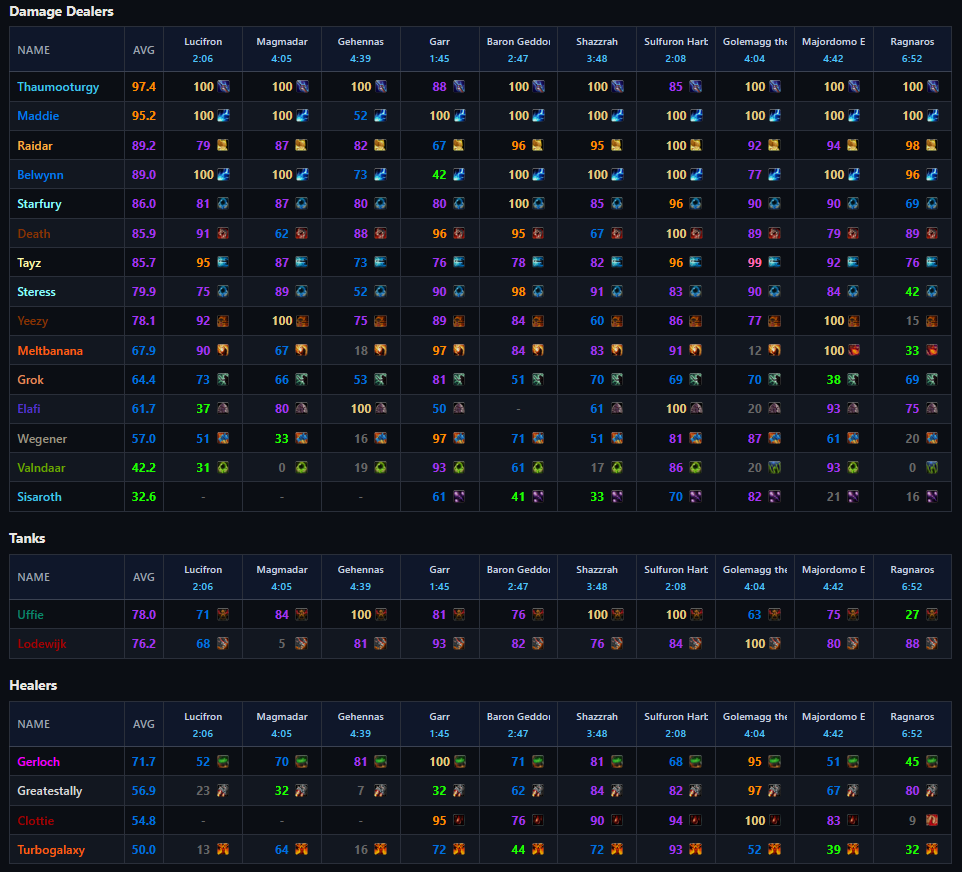Click Turbogalaxy's spec icon under Sulfuron
This screenshot has height=872, width=962.
pos(695,849)
